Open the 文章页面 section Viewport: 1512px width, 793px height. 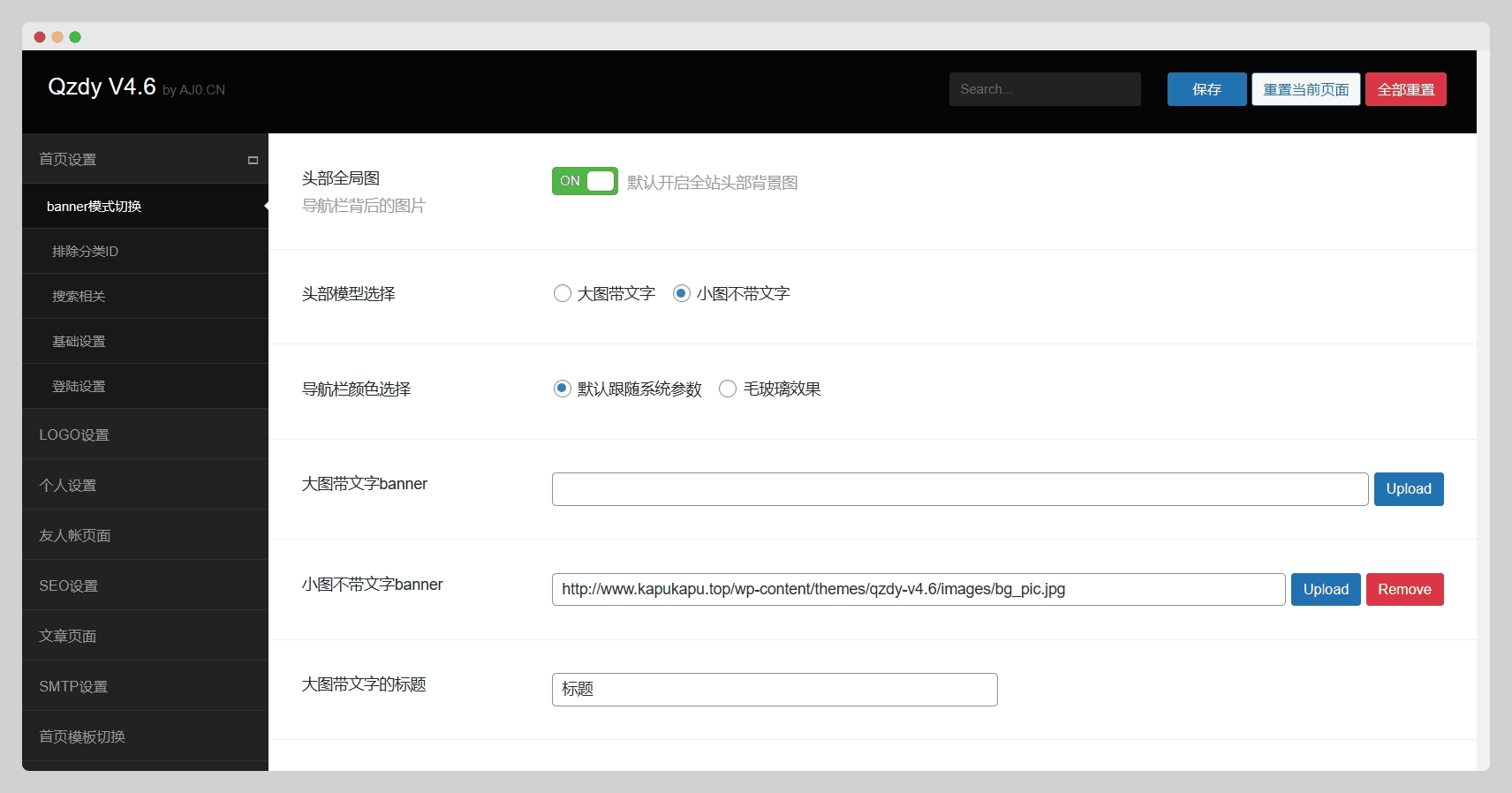click(x=145, y=636)
